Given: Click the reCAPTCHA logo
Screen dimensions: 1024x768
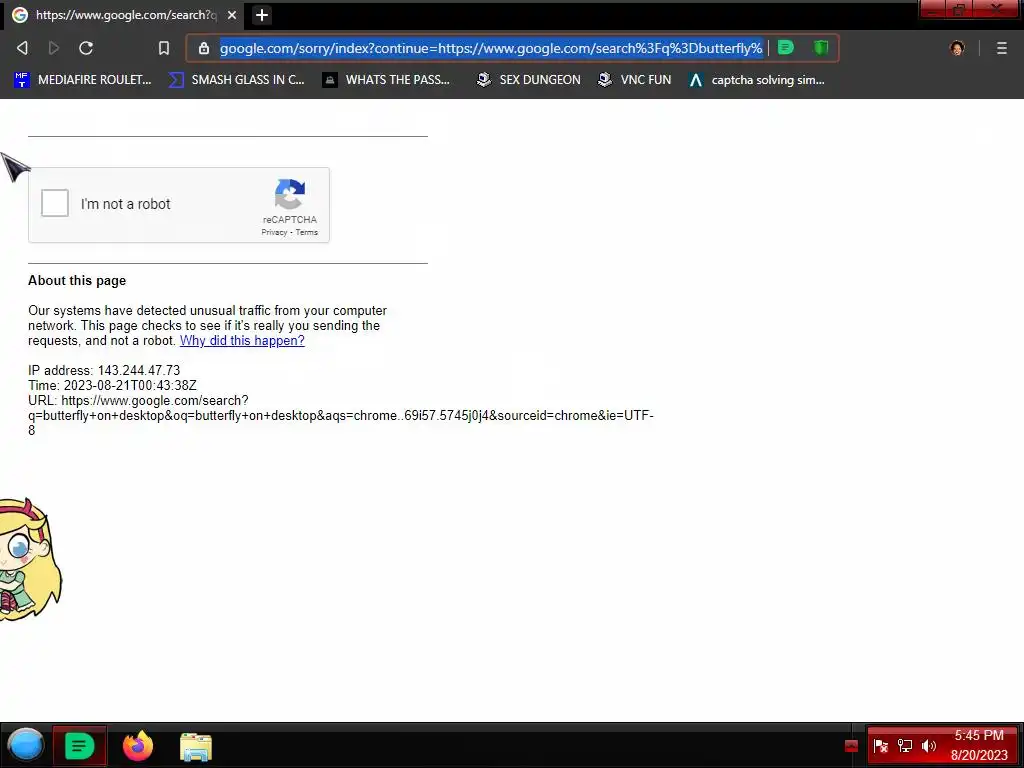Looking at the screenshot, I should tap(290, 194).
